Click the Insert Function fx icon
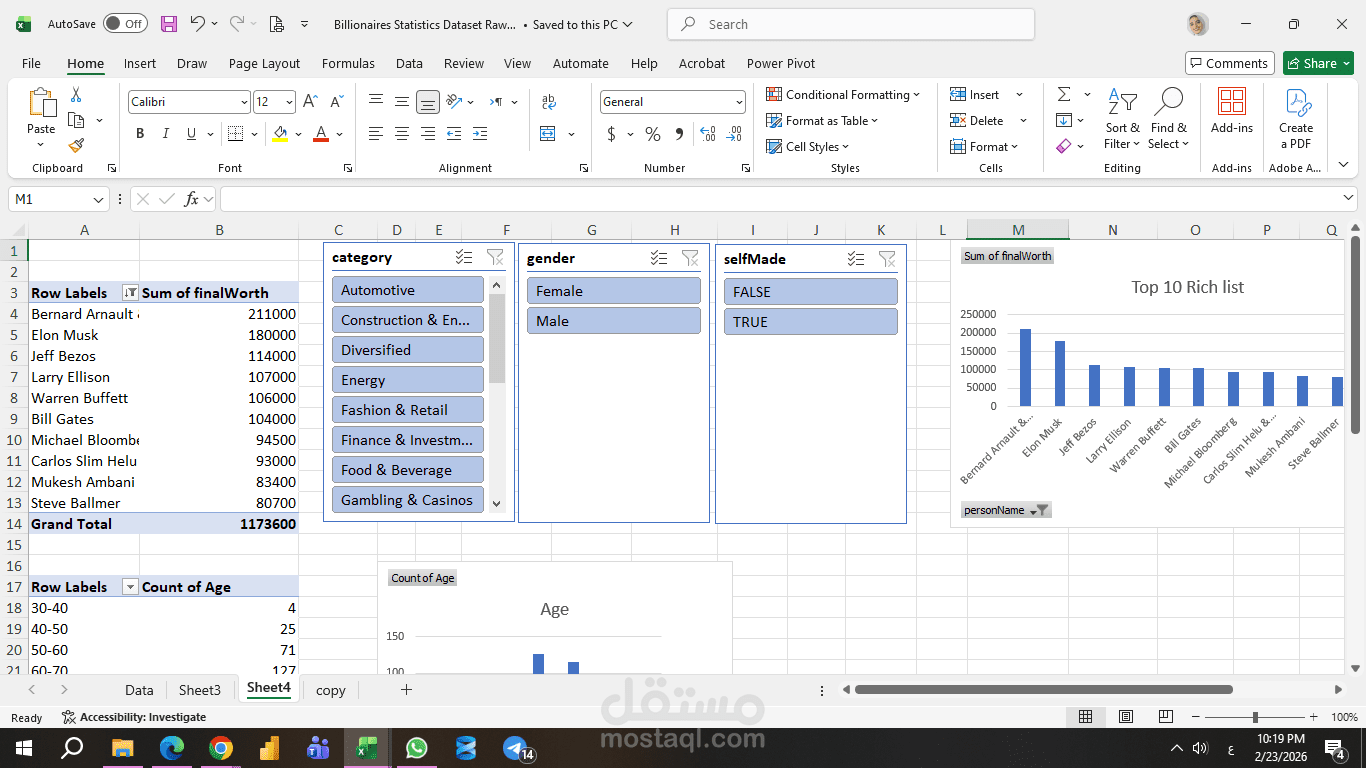Viewport: 1366px width, 768px height. [x=192, y=199]
